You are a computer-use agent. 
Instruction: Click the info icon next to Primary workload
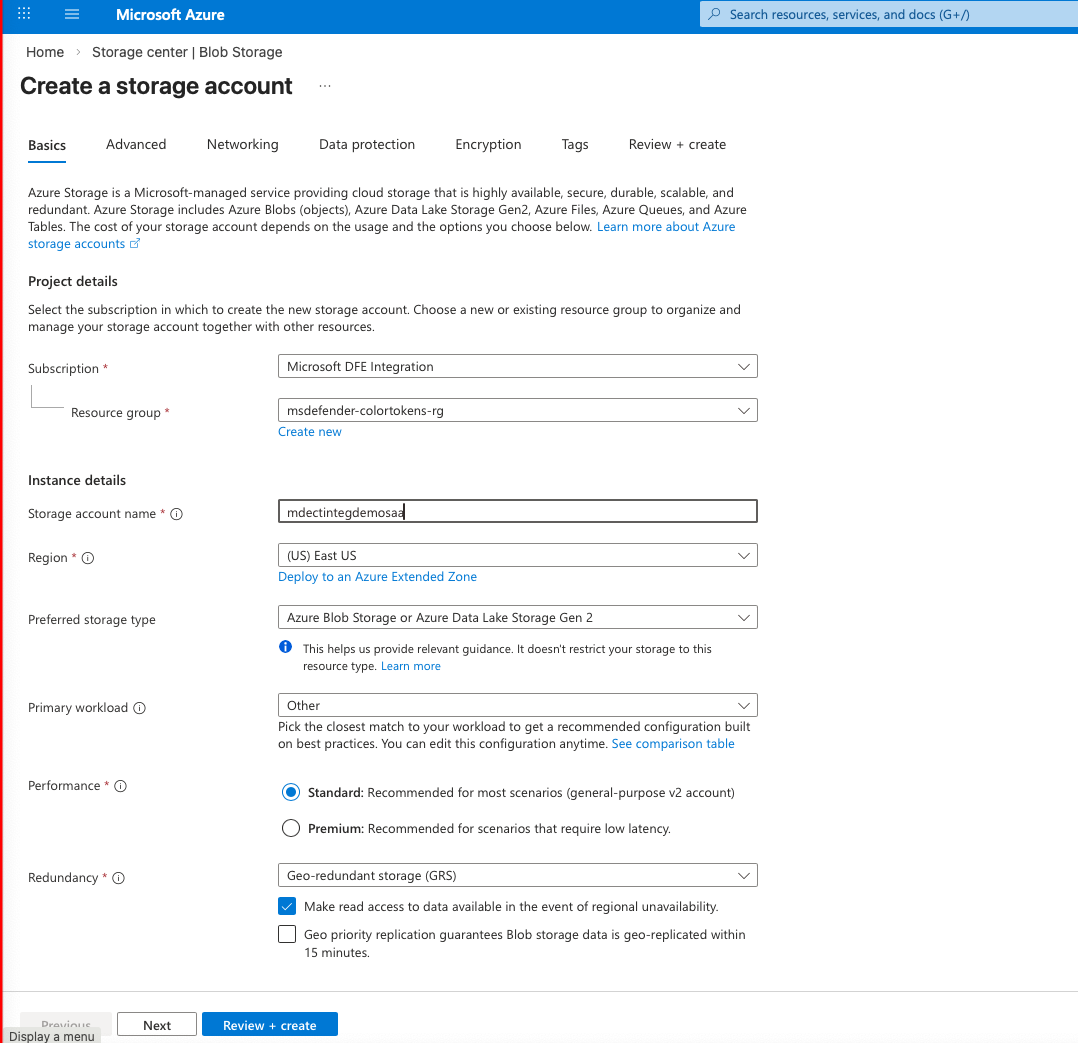click(139, 708)
